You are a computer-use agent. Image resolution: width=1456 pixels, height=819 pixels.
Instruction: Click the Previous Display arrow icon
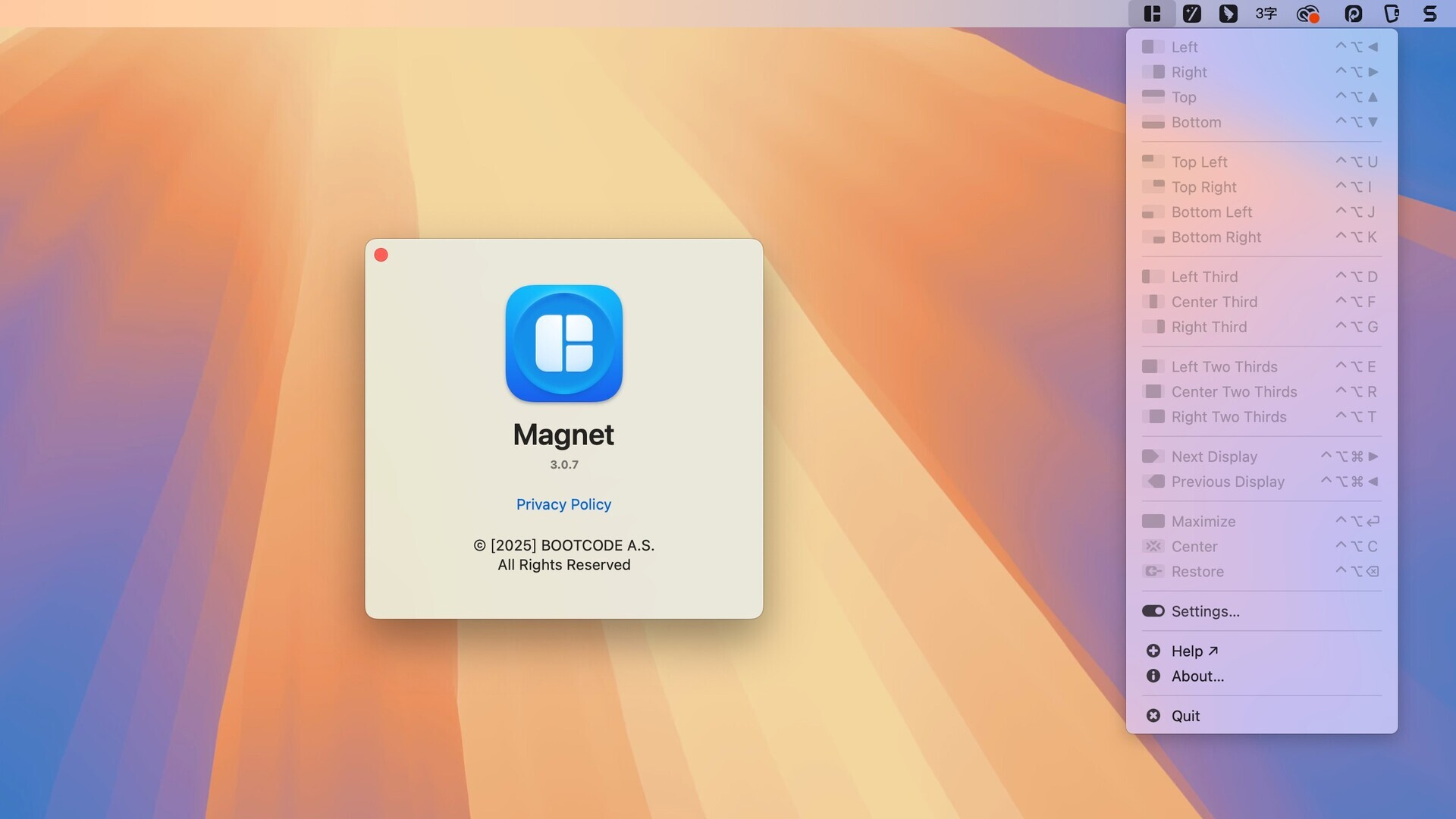click(1153, 482)
